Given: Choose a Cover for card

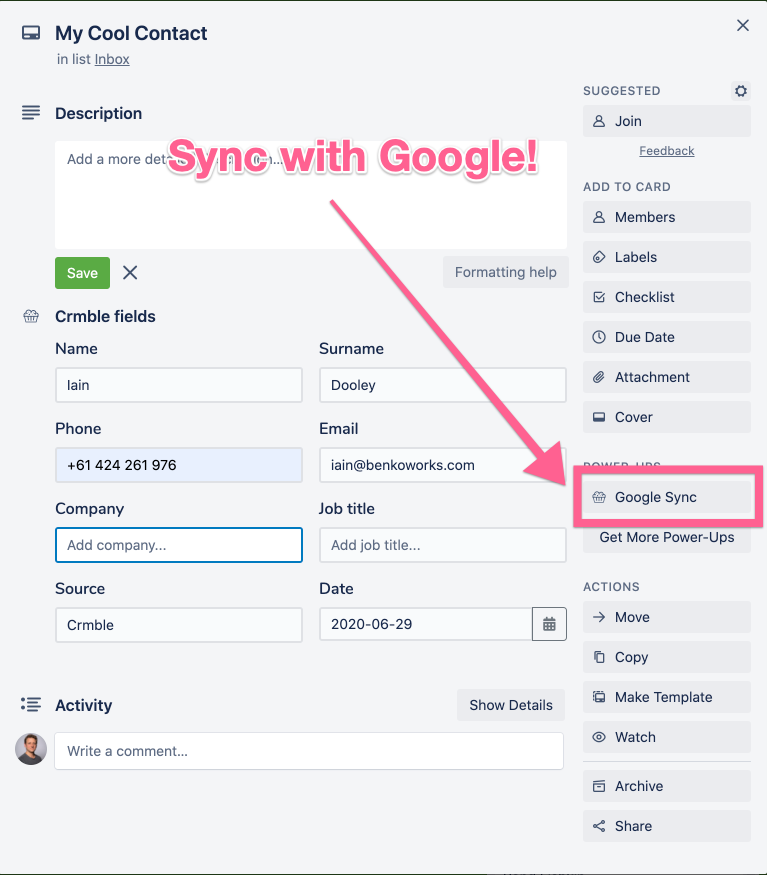Looking at the screenshot, I should point(667,417).
